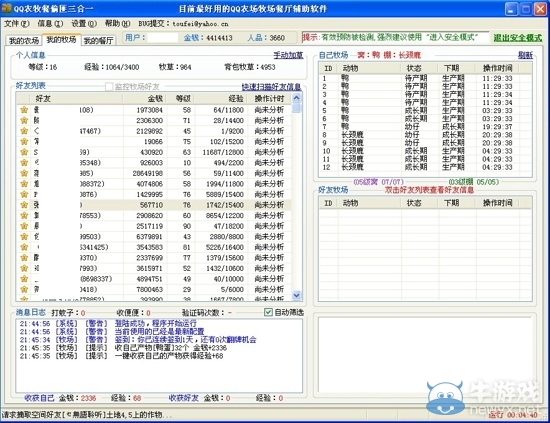550x423 pixels.
Task: Click the 用户 name field
Action: pos(162,38)
